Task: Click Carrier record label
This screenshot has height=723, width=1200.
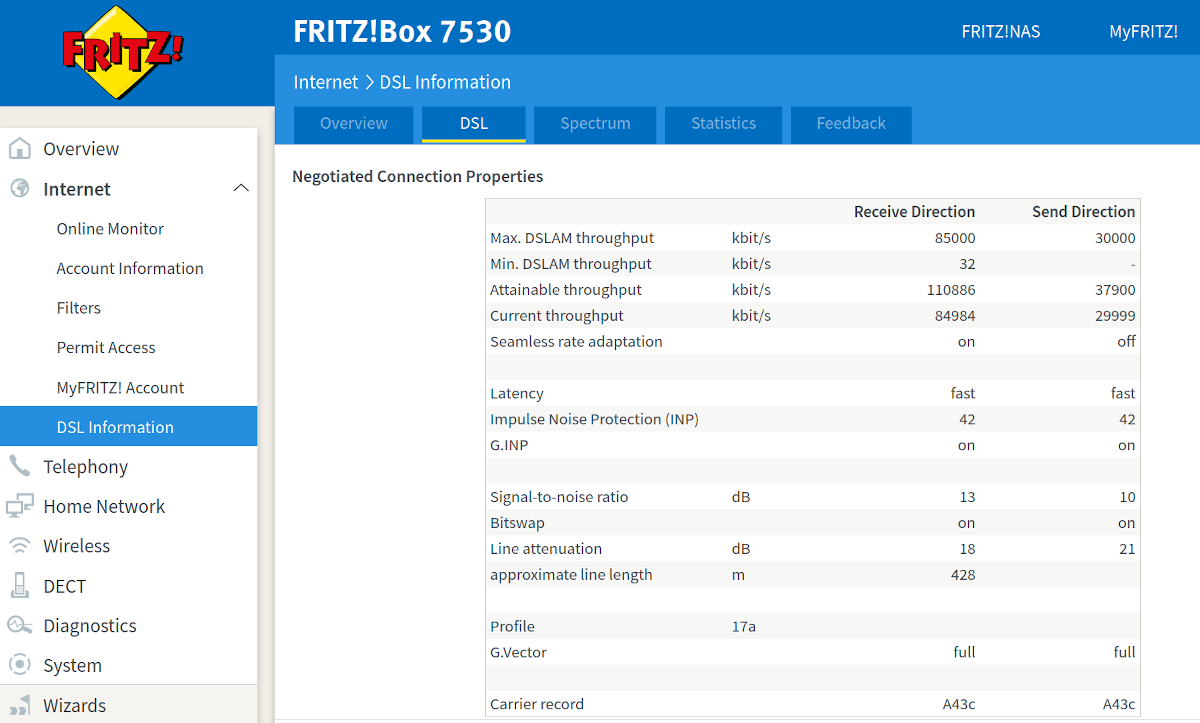Action: 537,705
